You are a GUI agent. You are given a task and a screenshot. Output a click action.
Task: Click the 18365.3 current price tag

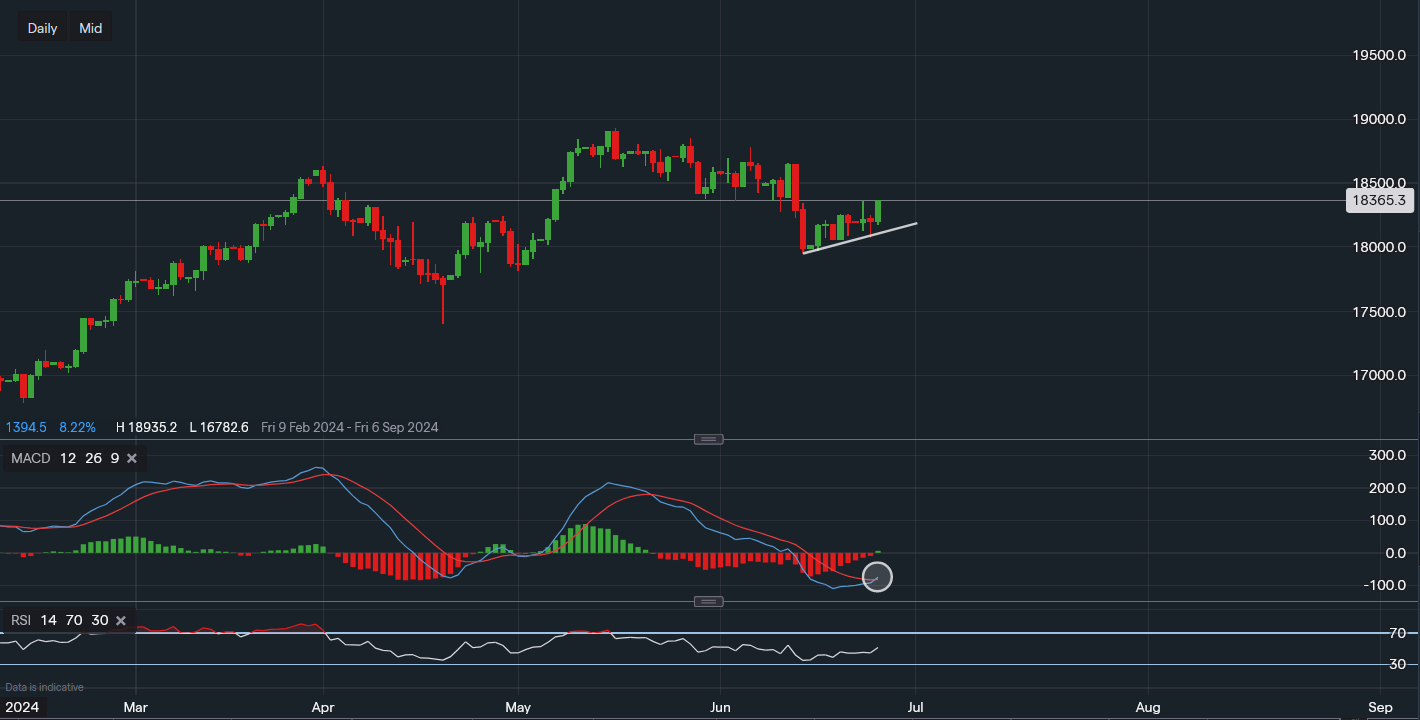tap(1379, 201)
